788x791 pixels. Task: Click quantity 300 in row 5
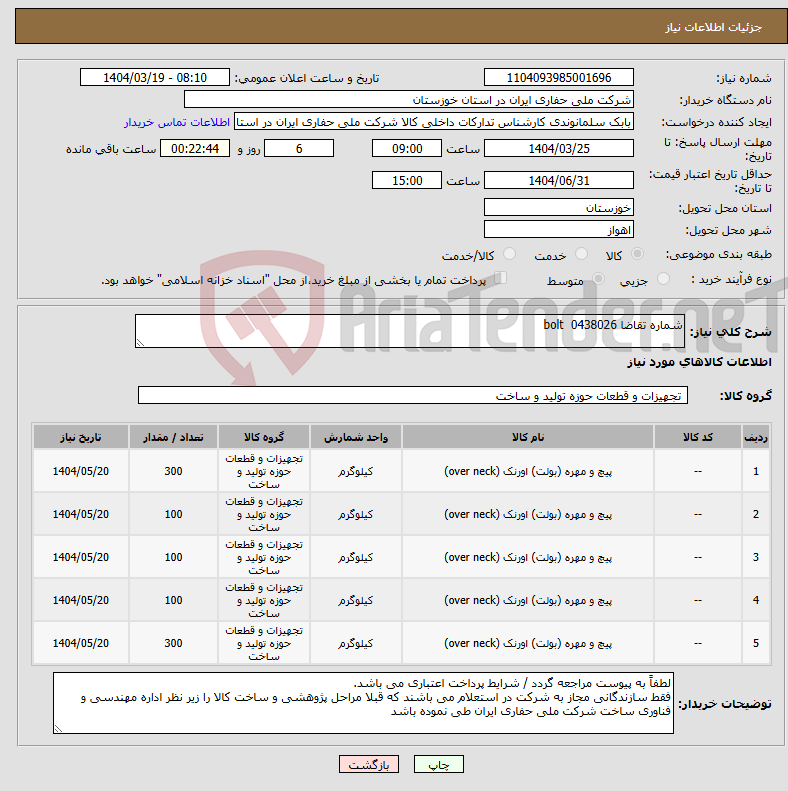[x=173, y=643]
